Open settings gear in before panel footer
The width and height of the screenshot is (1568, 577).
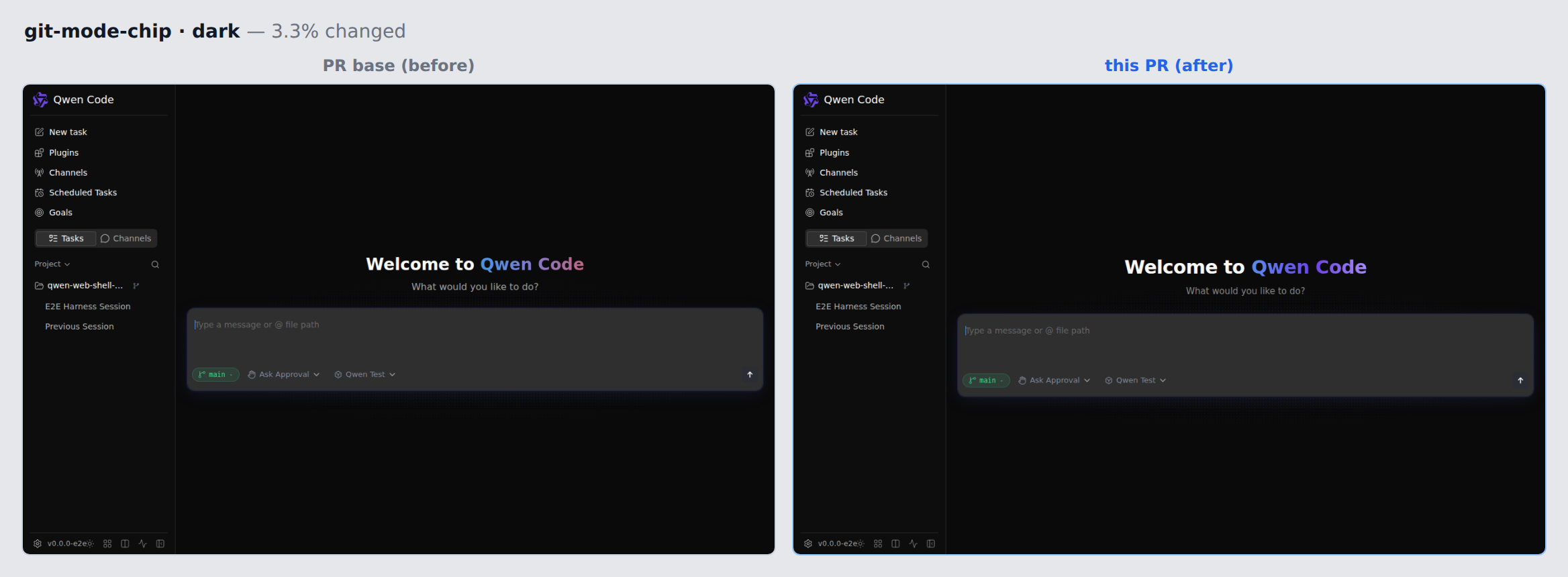pyautogui.click(x=38, y=543)
